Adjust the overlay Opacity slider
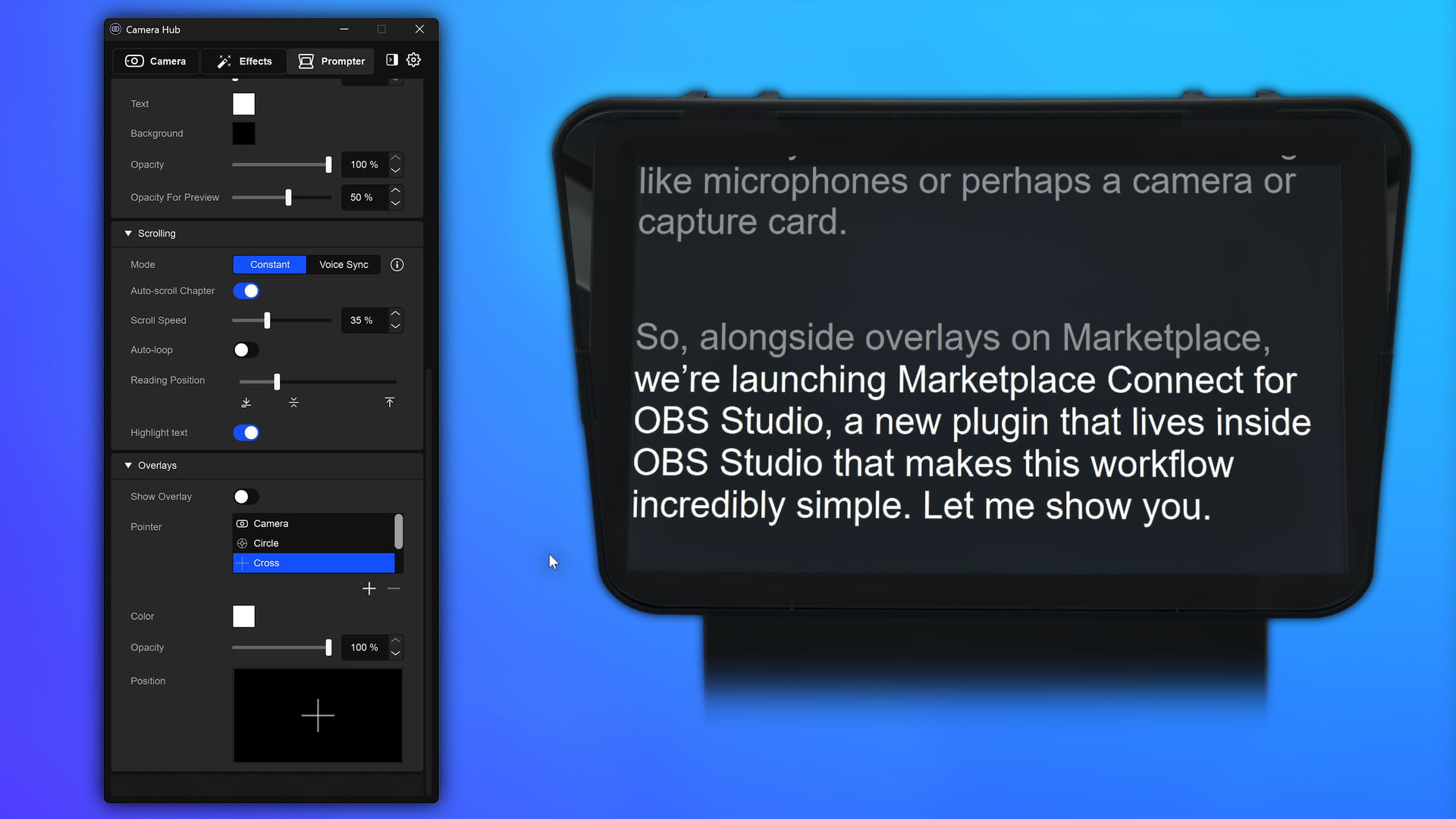Viewport: 1456px width, 819px height. click(282, 648)
